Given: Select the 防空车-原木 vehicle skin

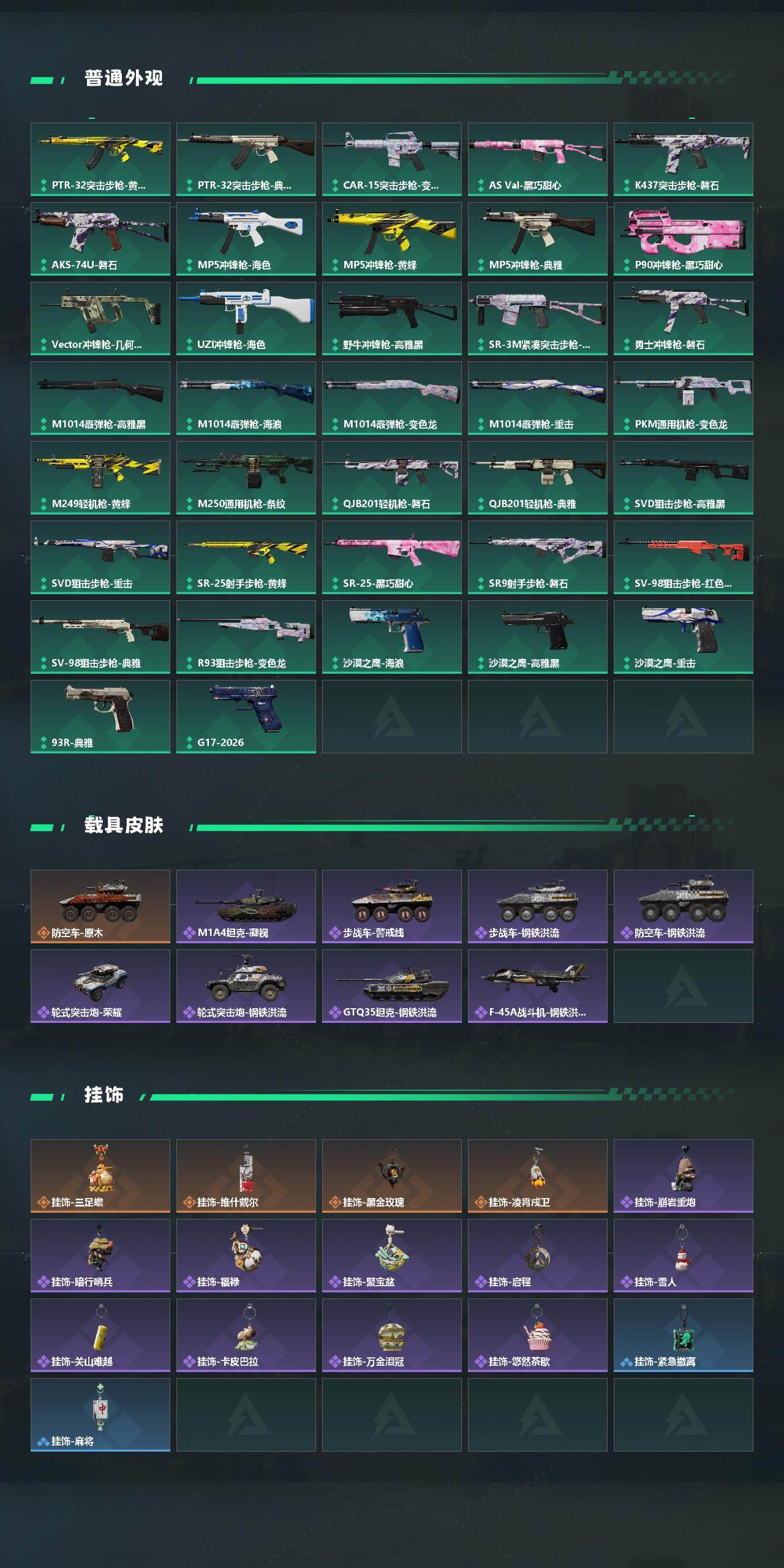Looking at the screenshot, I should [100, 907].
